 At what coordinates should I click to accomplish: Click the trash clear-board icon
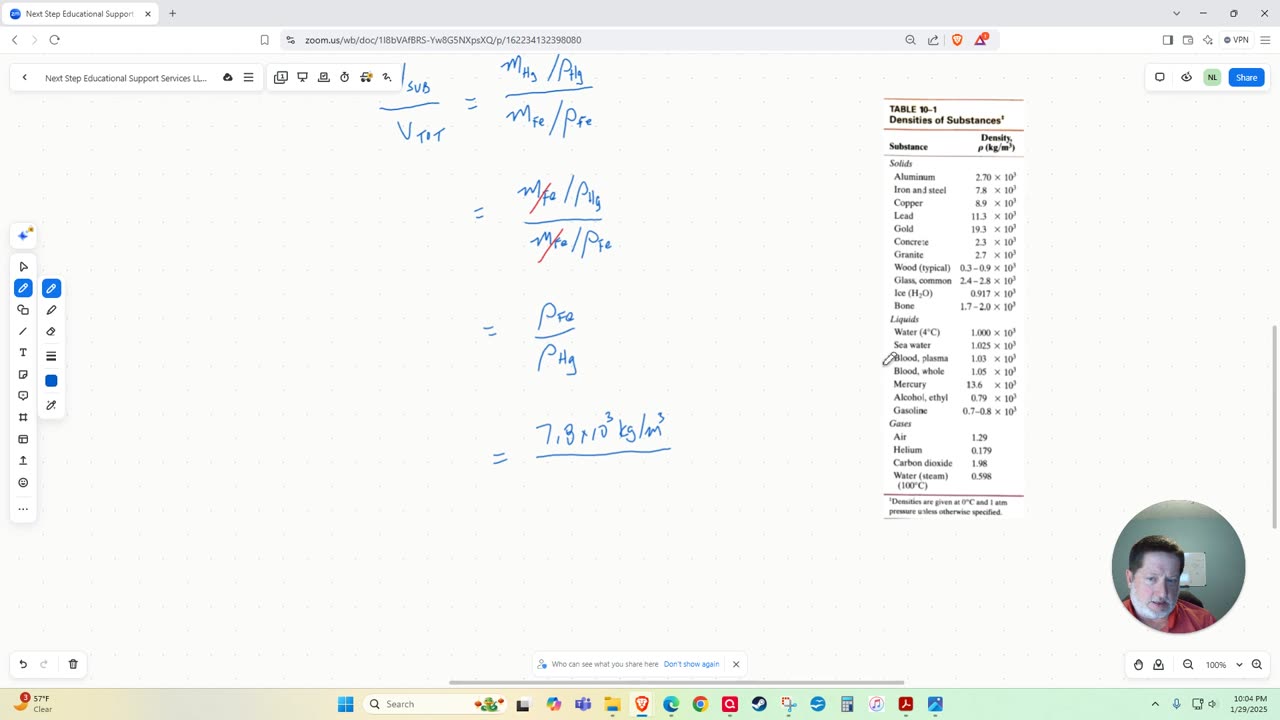[x=73, y=664]
